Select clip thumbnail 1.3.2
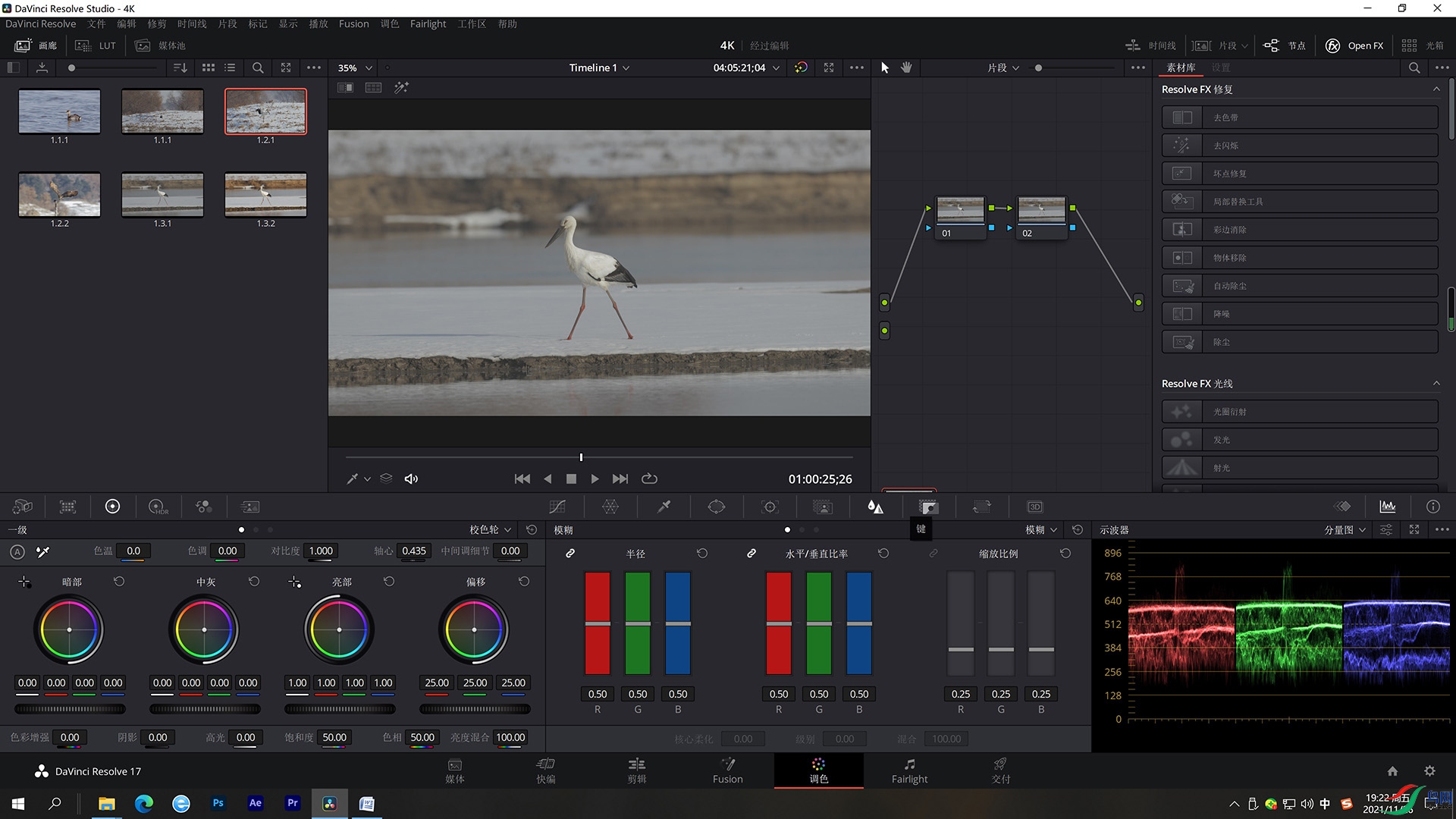 265,195
